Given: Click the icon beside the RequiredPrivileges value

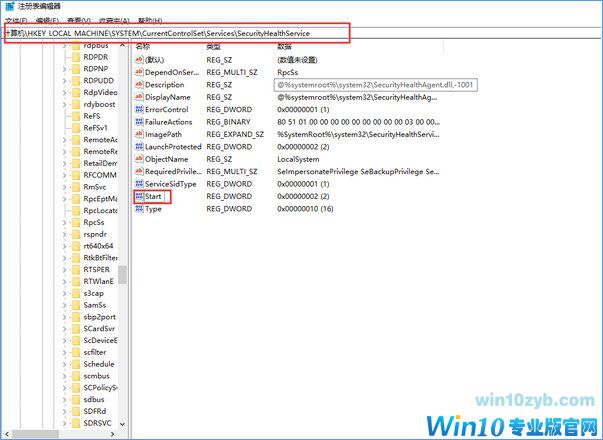Looking at the screenshot, I should [x=139, y=171].
